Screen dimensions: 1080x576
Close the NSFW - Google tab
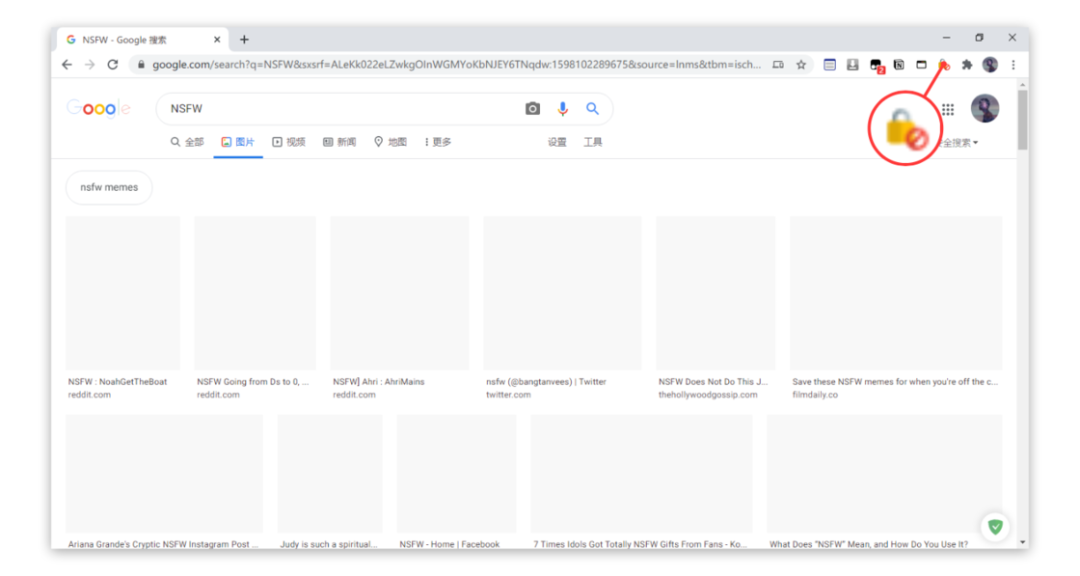[x=217, y=39]
